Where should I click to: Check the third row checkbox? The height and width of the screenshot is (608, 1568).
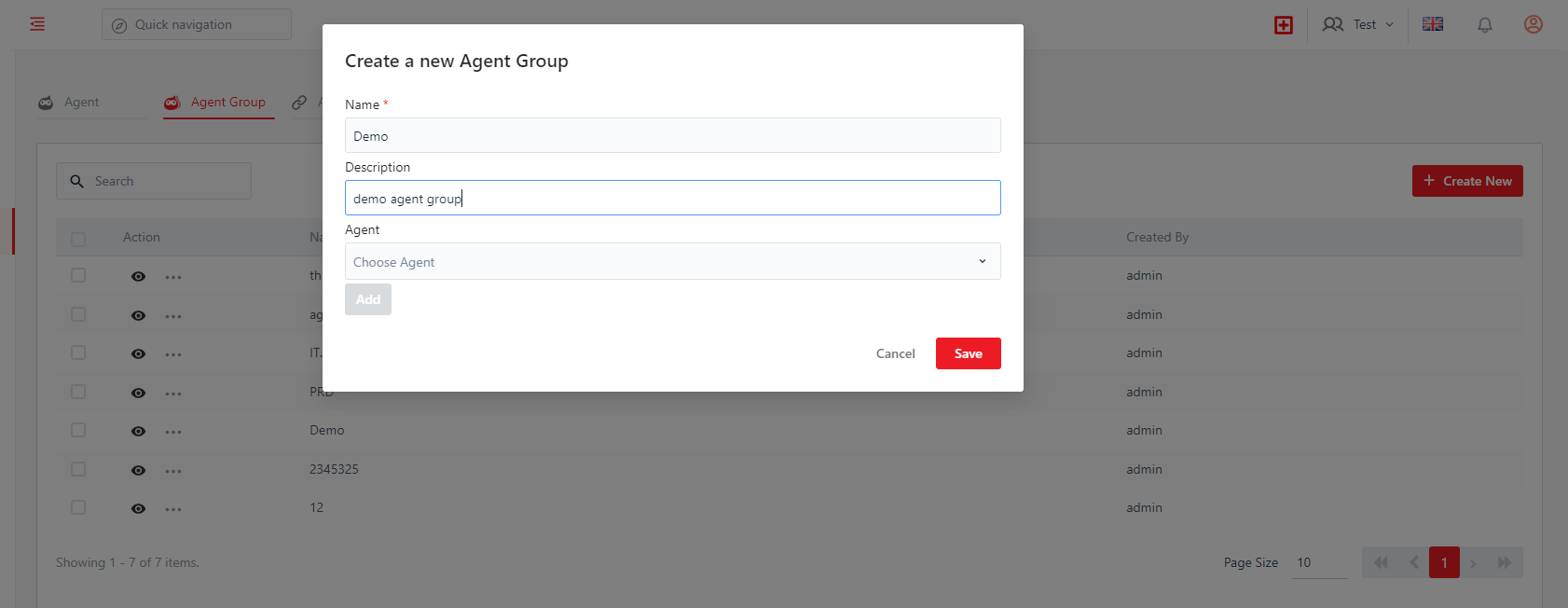[x=78, y=352]
